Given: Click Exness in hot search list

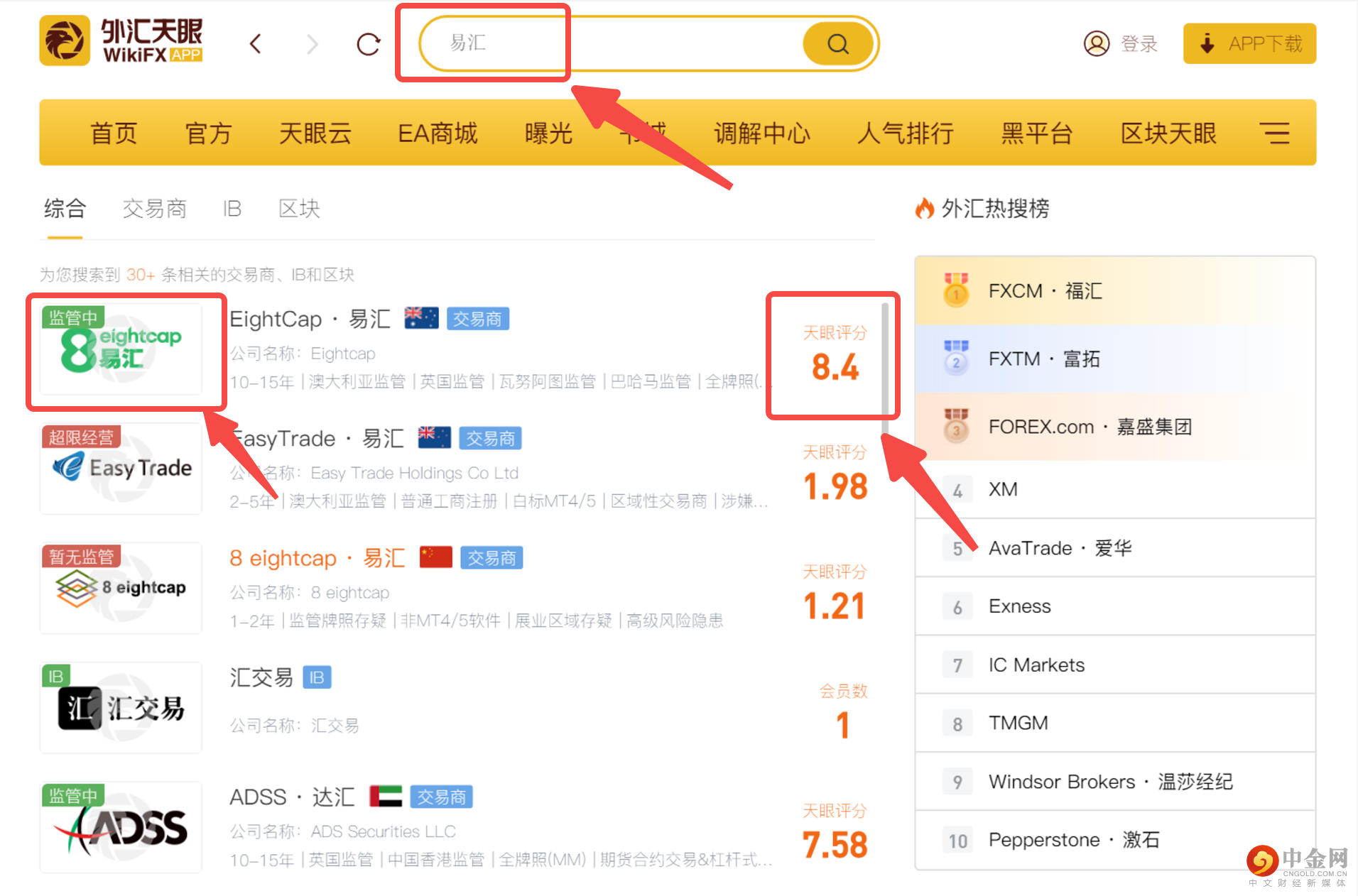Looking at the screenshot, I should 1019,606.
